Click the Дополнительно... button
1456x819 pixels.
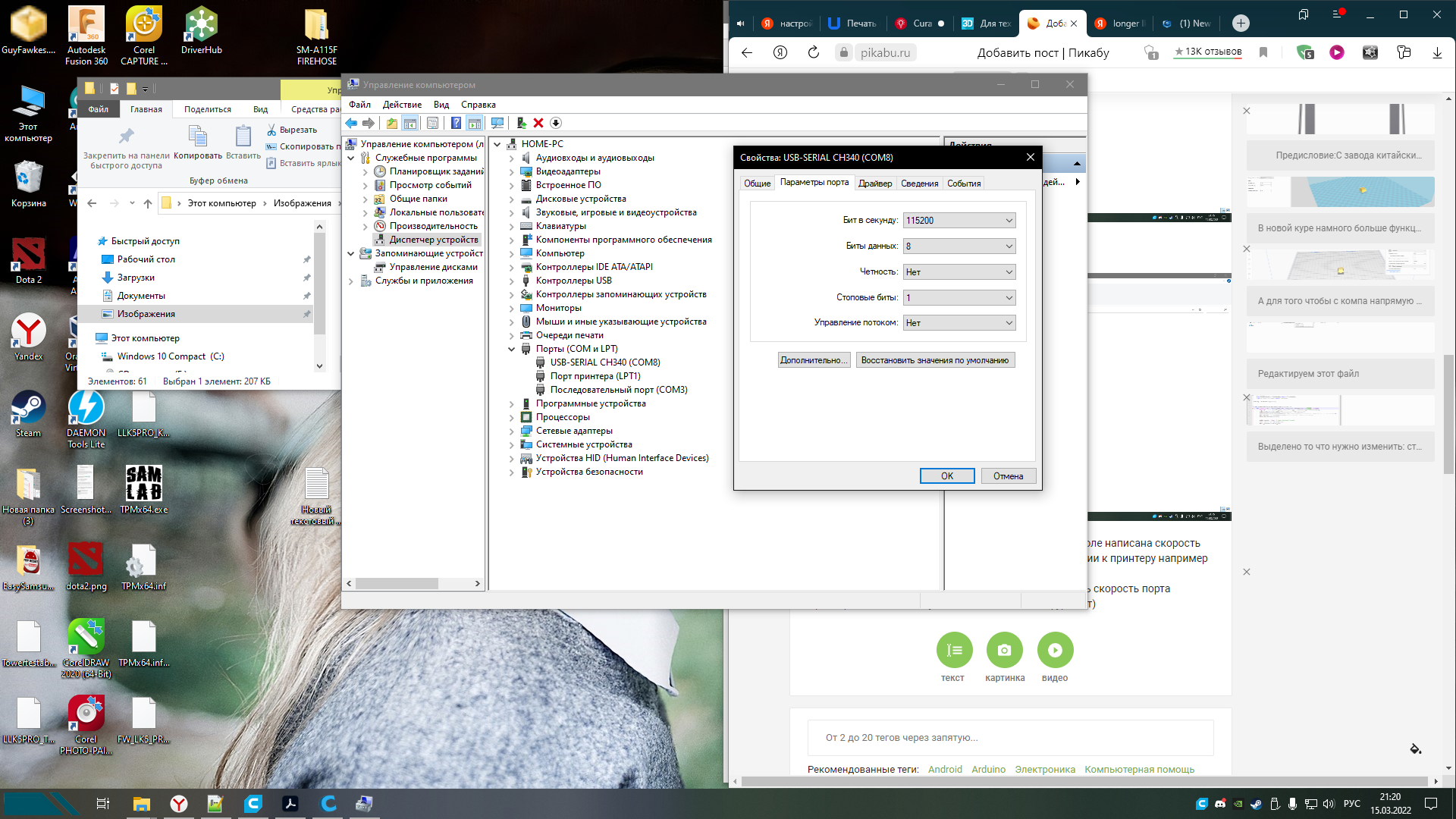click(x=814, y=360)
